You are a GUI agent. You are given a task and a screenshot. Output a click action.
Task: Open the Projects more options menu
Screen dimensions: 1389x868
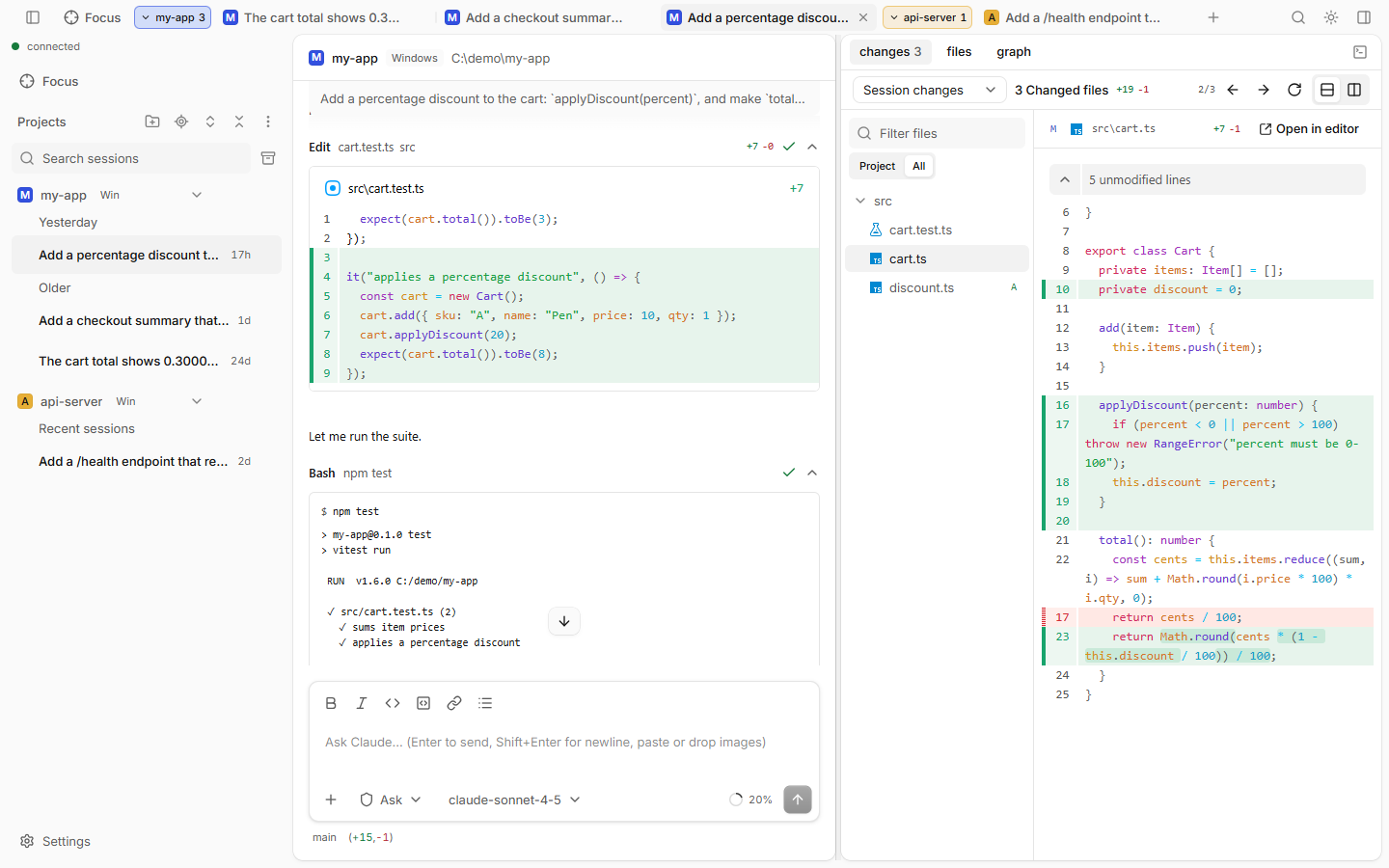[x=268, y=122]
